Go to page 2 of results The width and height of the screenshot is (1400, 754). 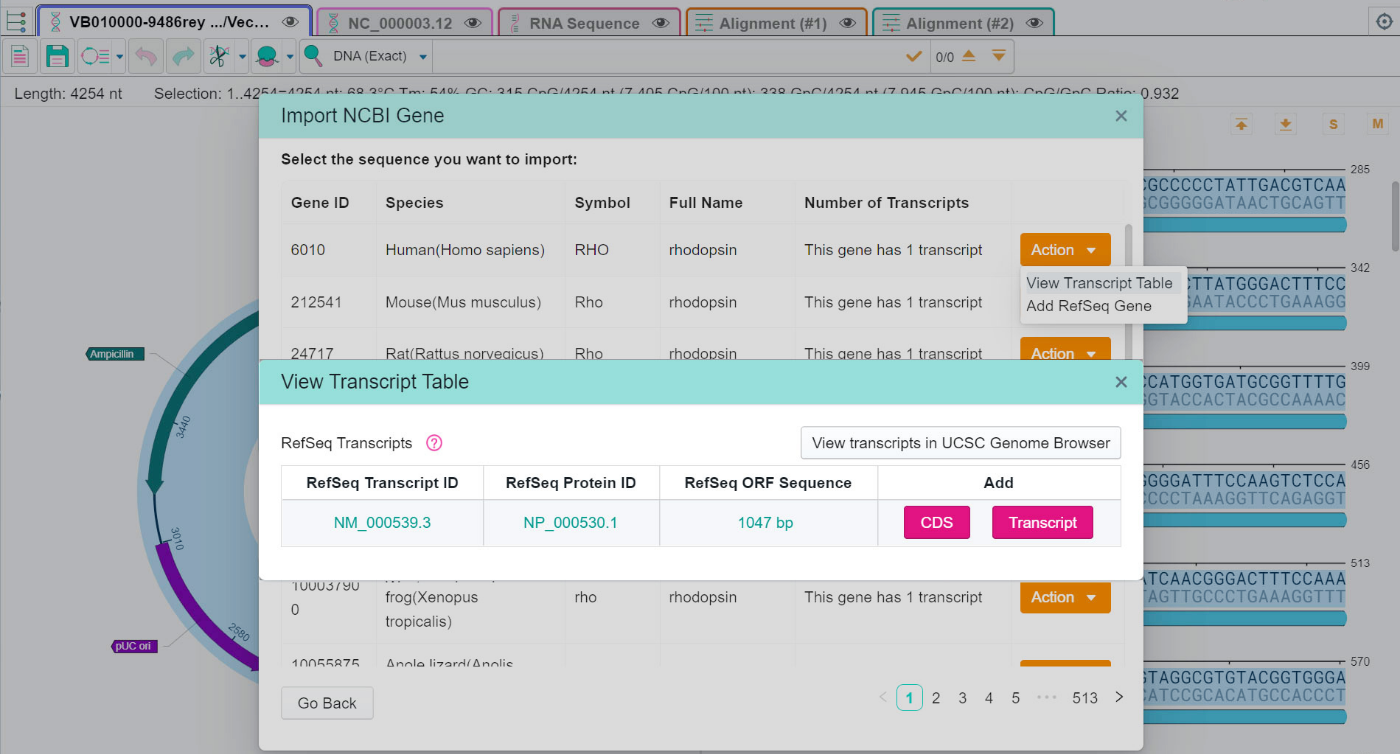(936, 698)
